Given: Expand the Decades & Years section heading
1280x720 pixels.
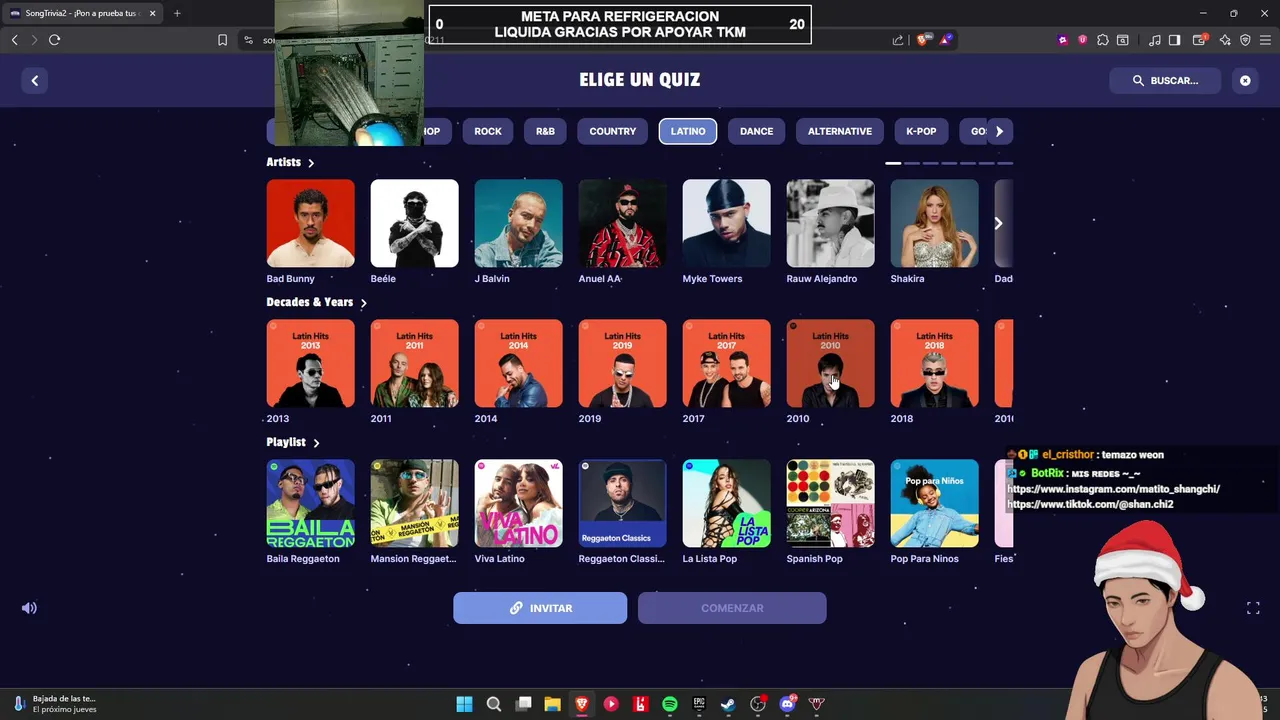Looking at the screenshot, I should [316, 302].
